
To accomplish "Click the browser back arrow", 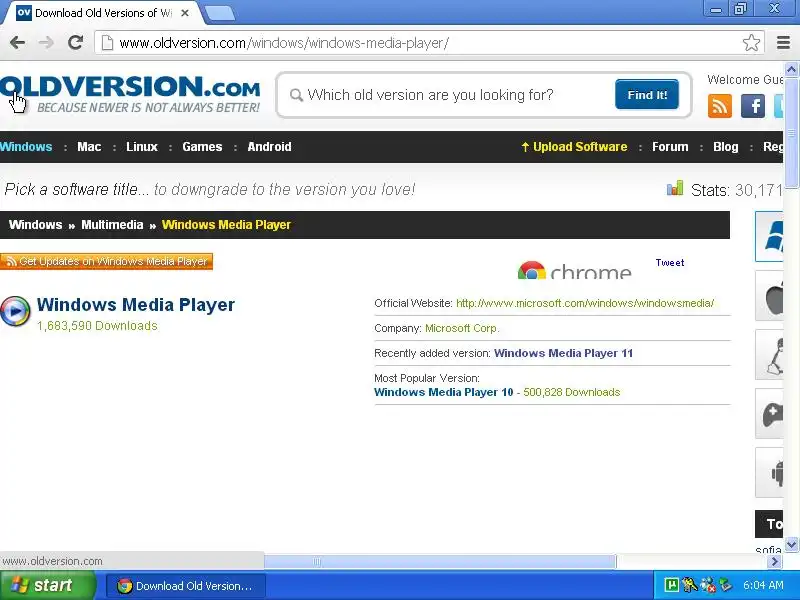I will pos(17,42).
